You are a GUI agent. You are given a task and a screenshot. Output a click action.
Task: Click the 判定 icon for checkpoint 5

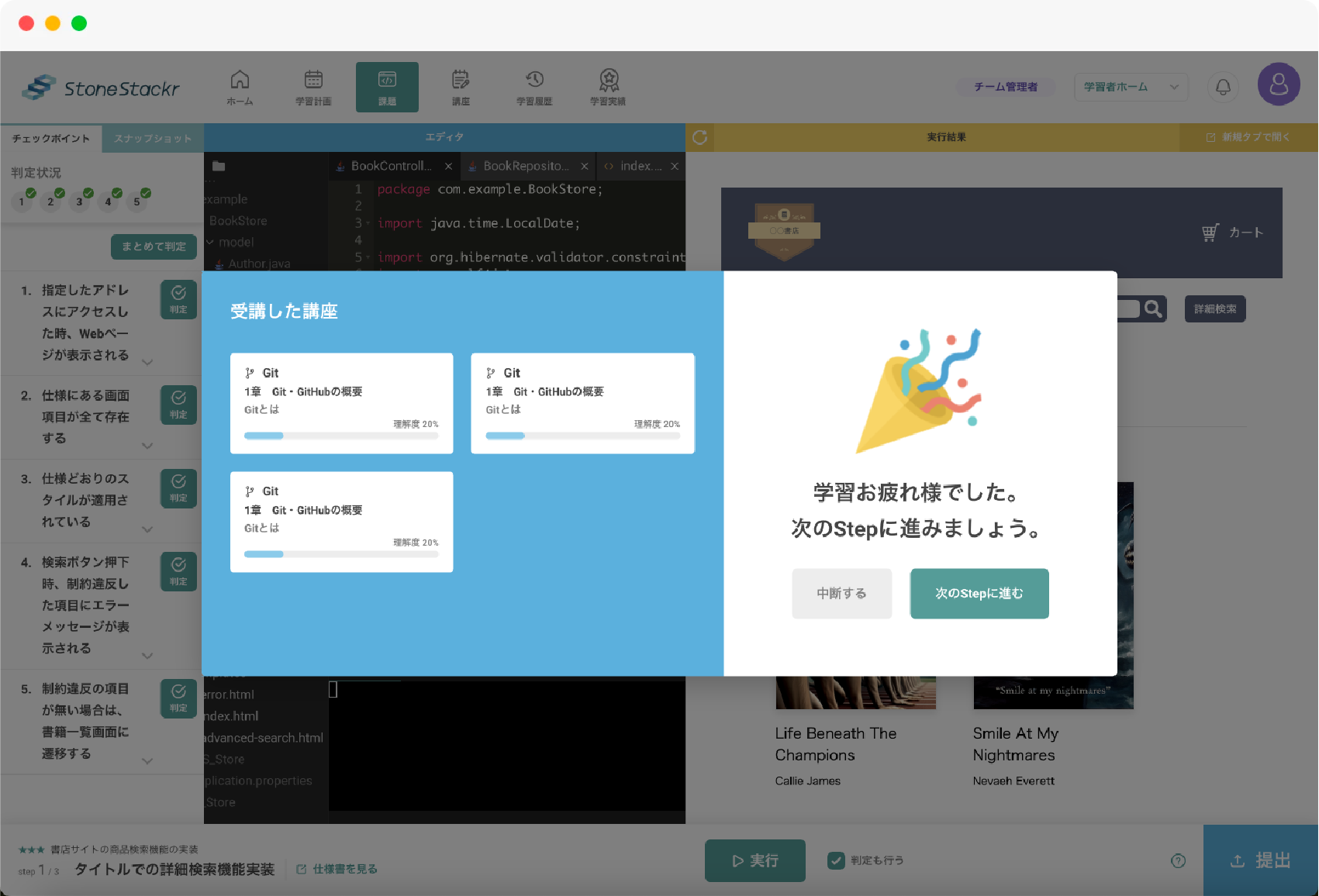[178, 698]
